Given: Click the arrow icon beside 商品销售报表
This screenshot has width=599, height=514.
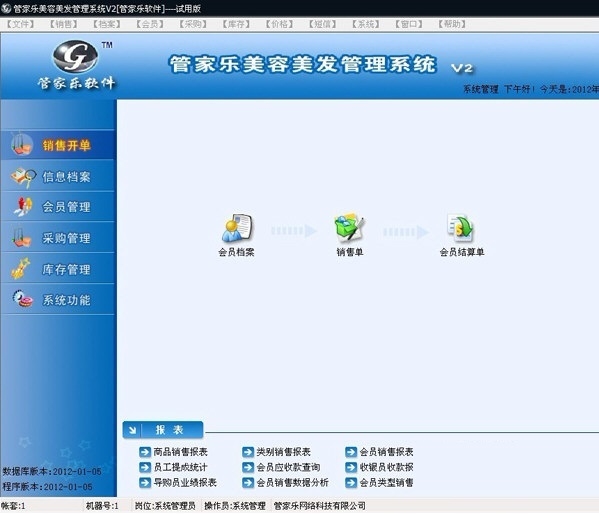Looking at the screenshot, I should pos(145,452).
